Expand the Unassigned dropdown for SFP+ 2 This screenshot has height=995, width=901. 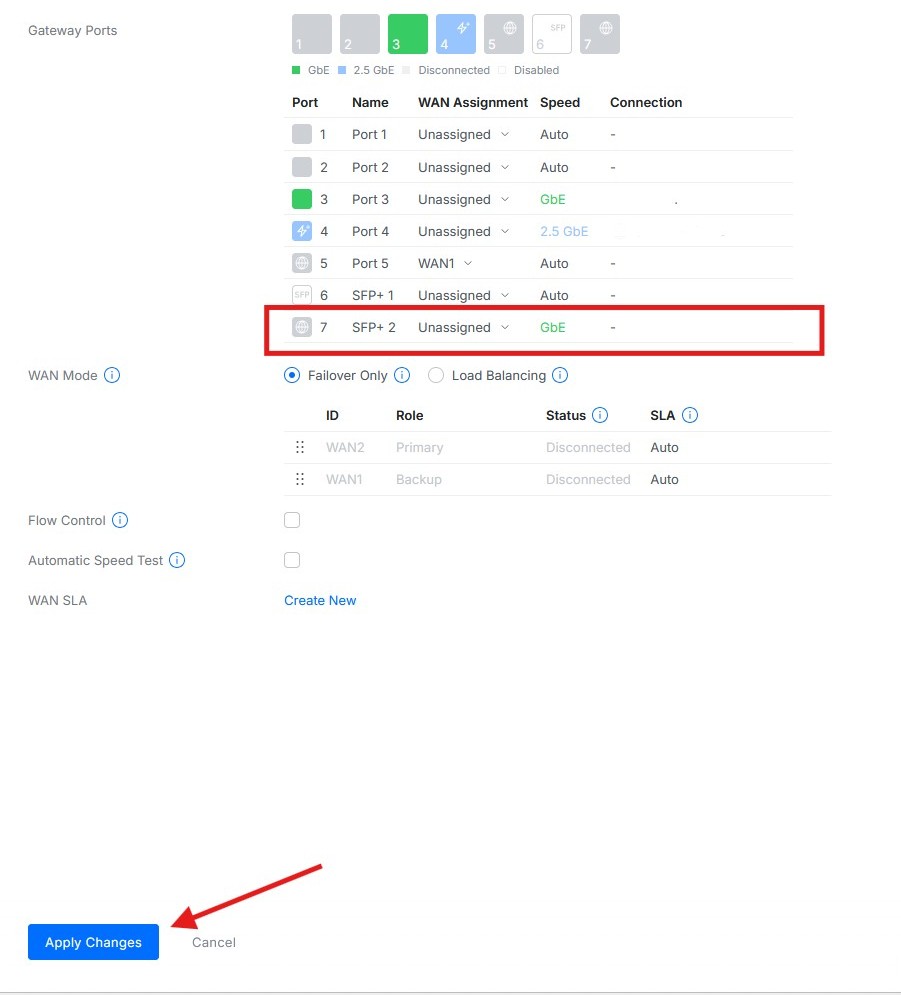[x=463, y=327]
